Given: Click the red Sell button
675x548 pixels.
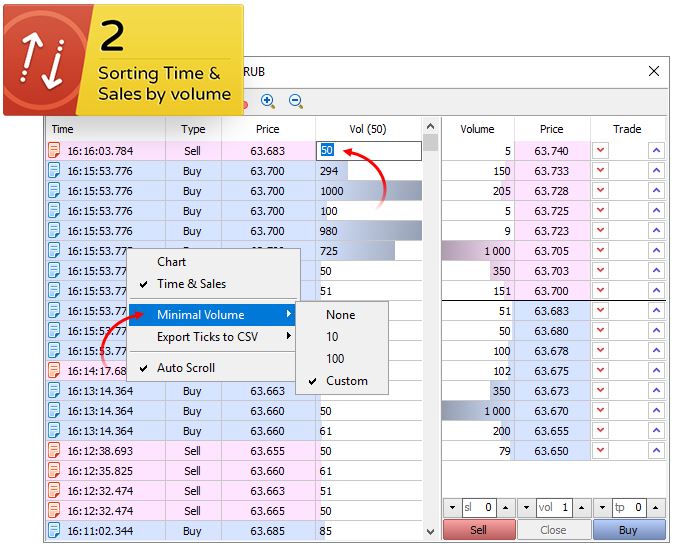Looking at the screenshot, I should 479,530.
